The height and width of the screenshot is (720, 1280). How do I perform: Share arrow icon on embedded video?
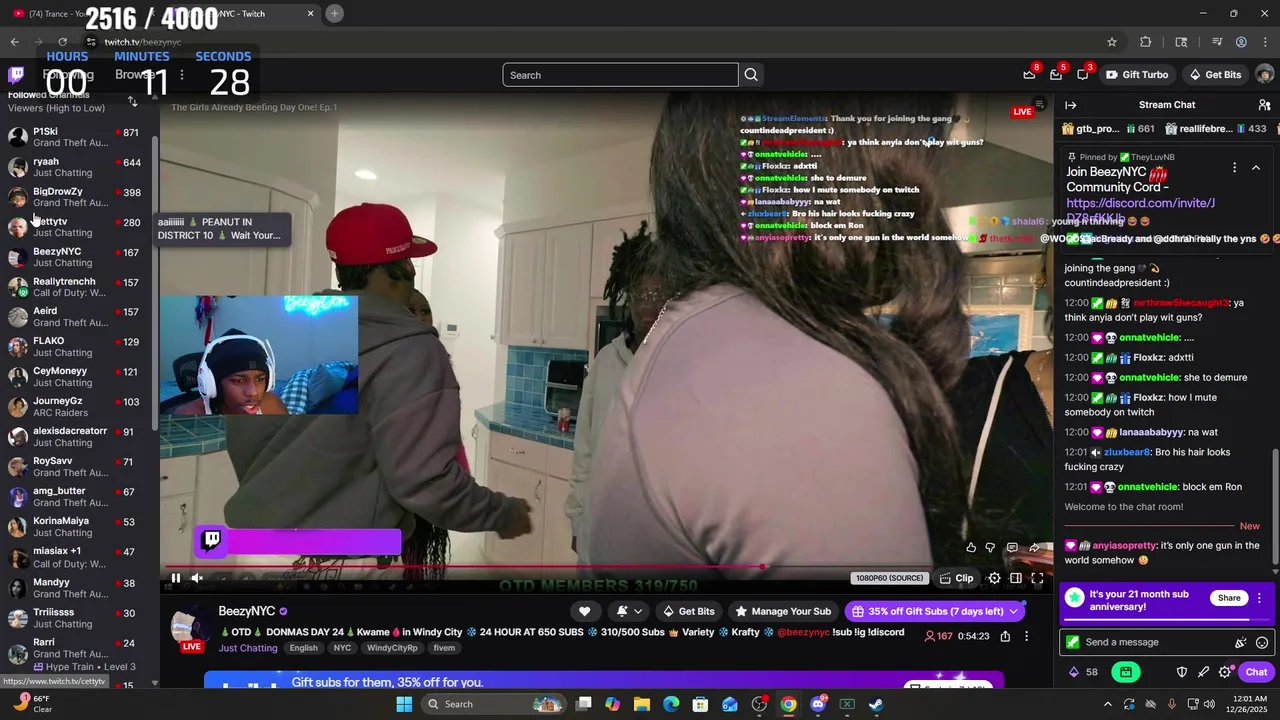tap(1034, 547)
